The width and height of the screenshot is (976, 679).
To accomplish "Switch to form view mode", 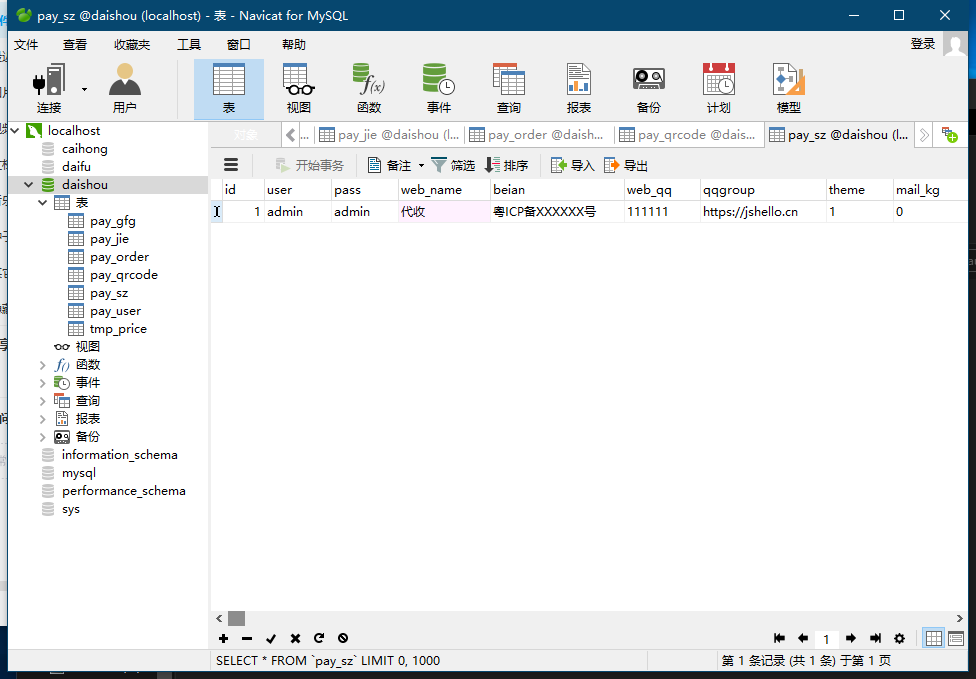I will (x=956, y=638).
